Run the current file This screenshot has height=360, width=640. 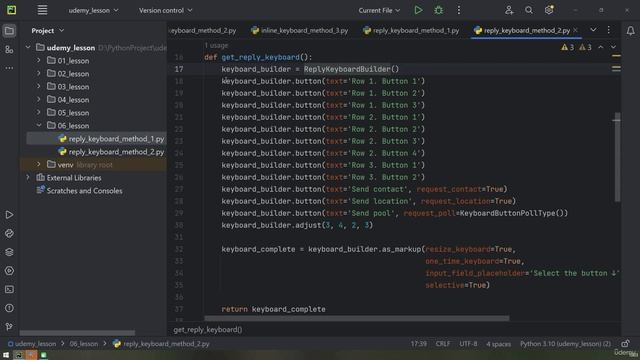(x=418, y=10)
